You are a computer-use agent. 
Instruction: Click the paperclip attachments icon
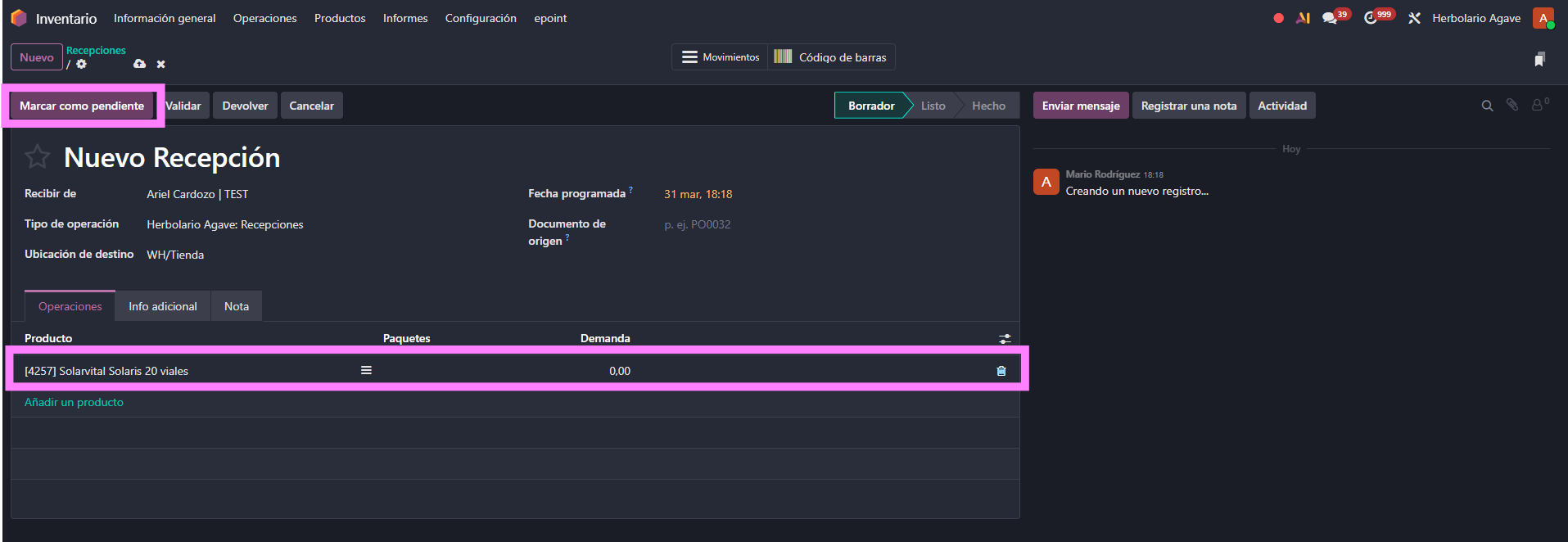1512,105
